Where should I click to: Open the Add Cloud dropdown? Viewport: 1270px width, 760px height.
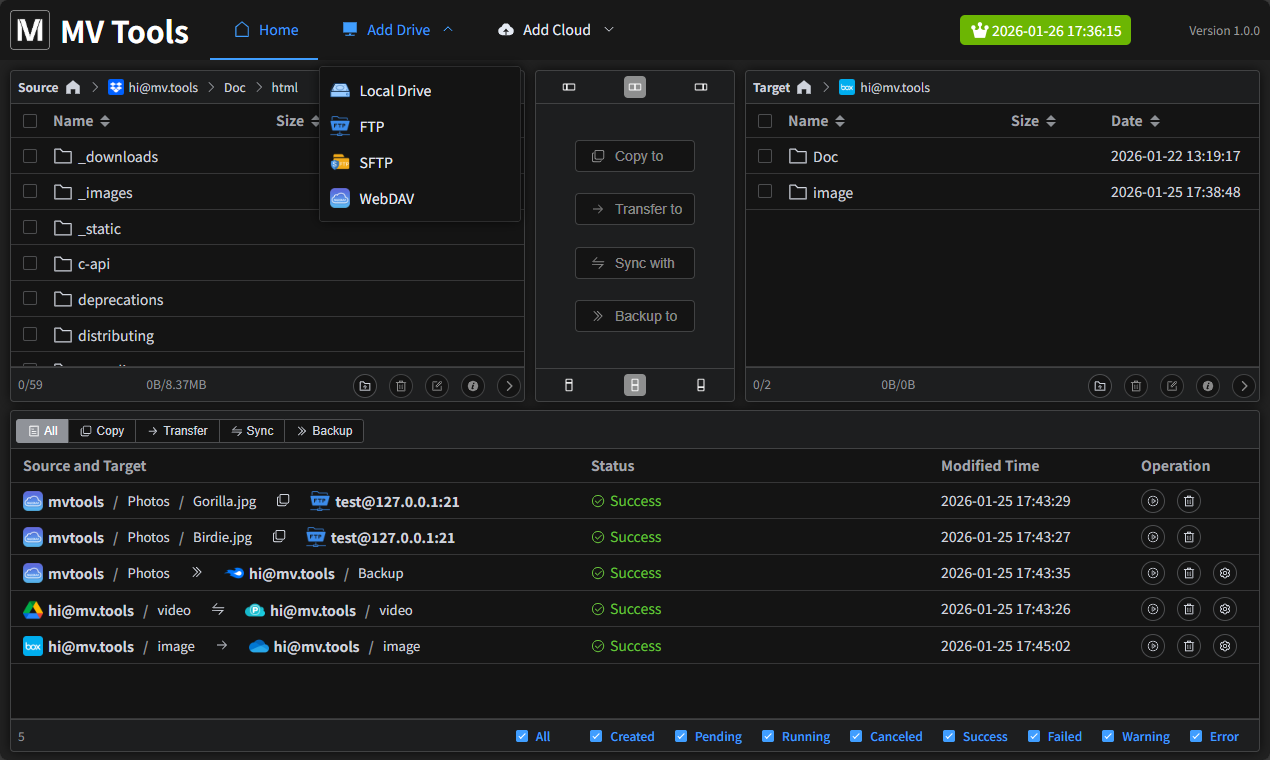555,29
